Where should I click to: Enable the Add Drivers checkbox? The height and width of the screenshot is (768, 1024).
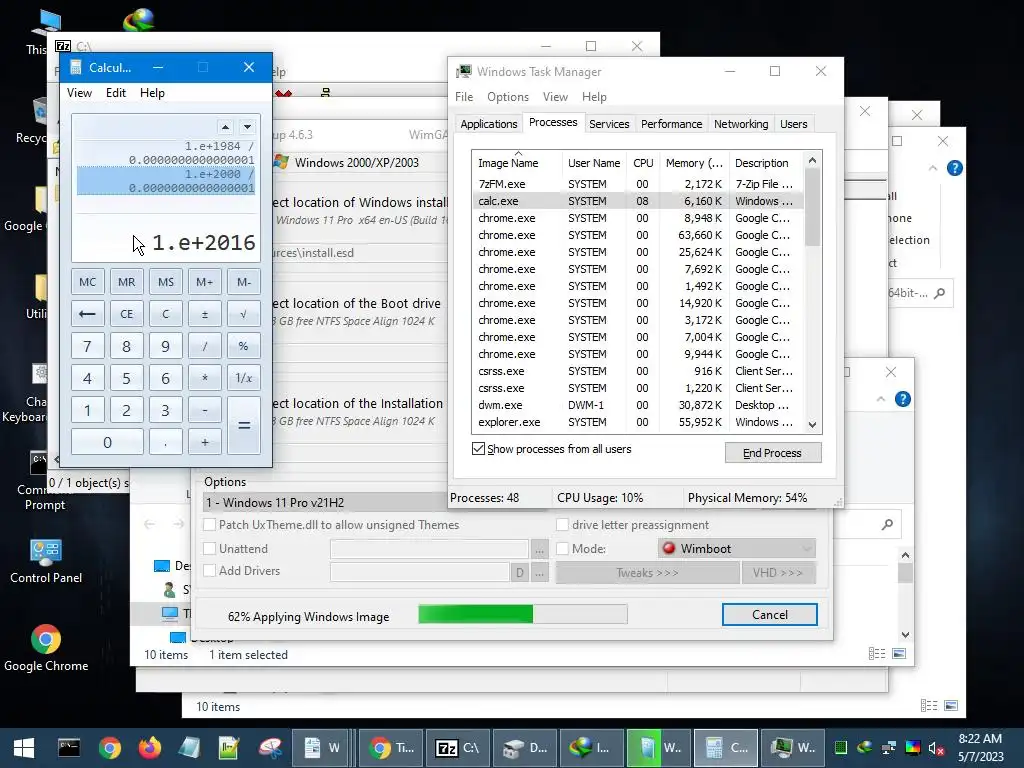[210, 571]
